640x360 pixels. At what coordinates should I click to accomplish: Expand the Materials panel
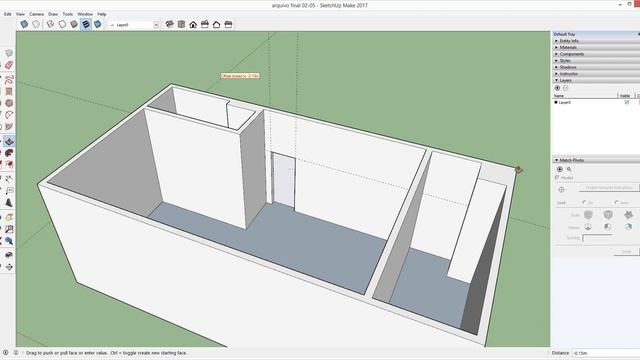click(596, 47)
